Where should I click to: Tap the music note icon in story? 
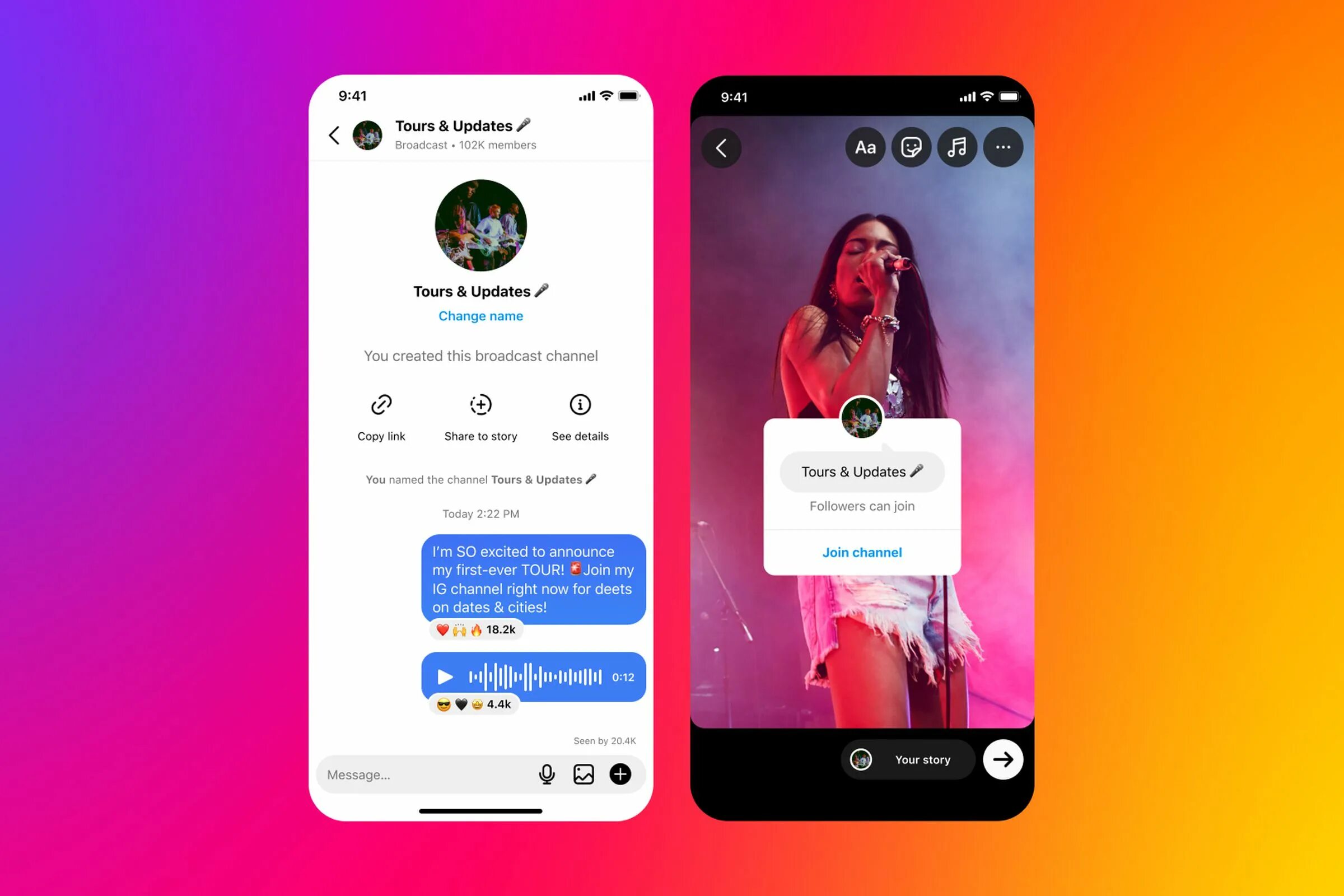(957, 147)
